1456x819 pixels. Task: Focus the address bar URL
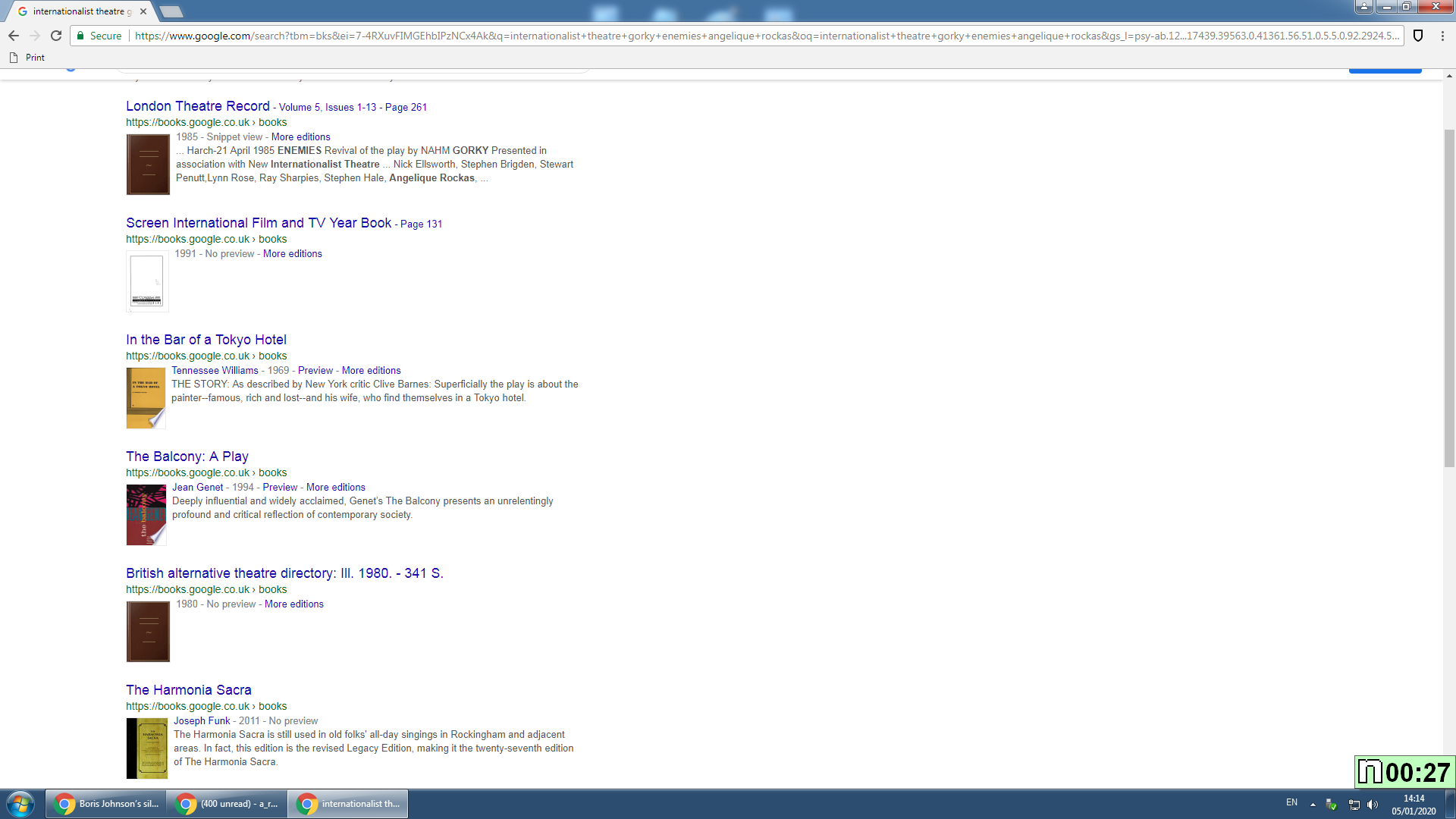tap(766, 36)
